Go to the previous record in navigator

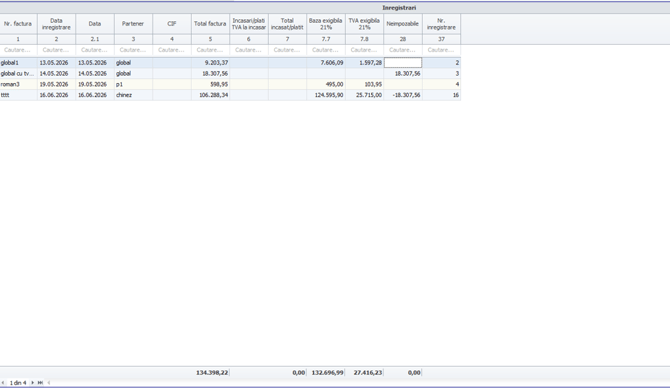3,383
